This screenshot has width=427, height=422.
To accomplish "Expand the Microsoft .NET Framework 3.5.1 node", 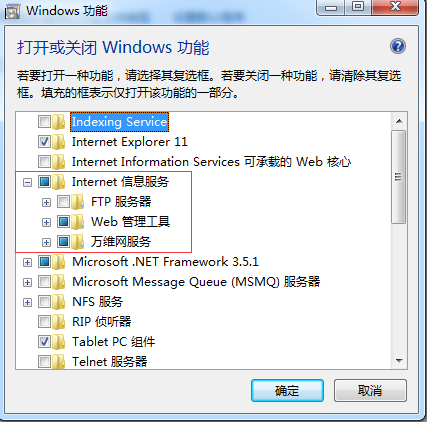I will 27,262.
